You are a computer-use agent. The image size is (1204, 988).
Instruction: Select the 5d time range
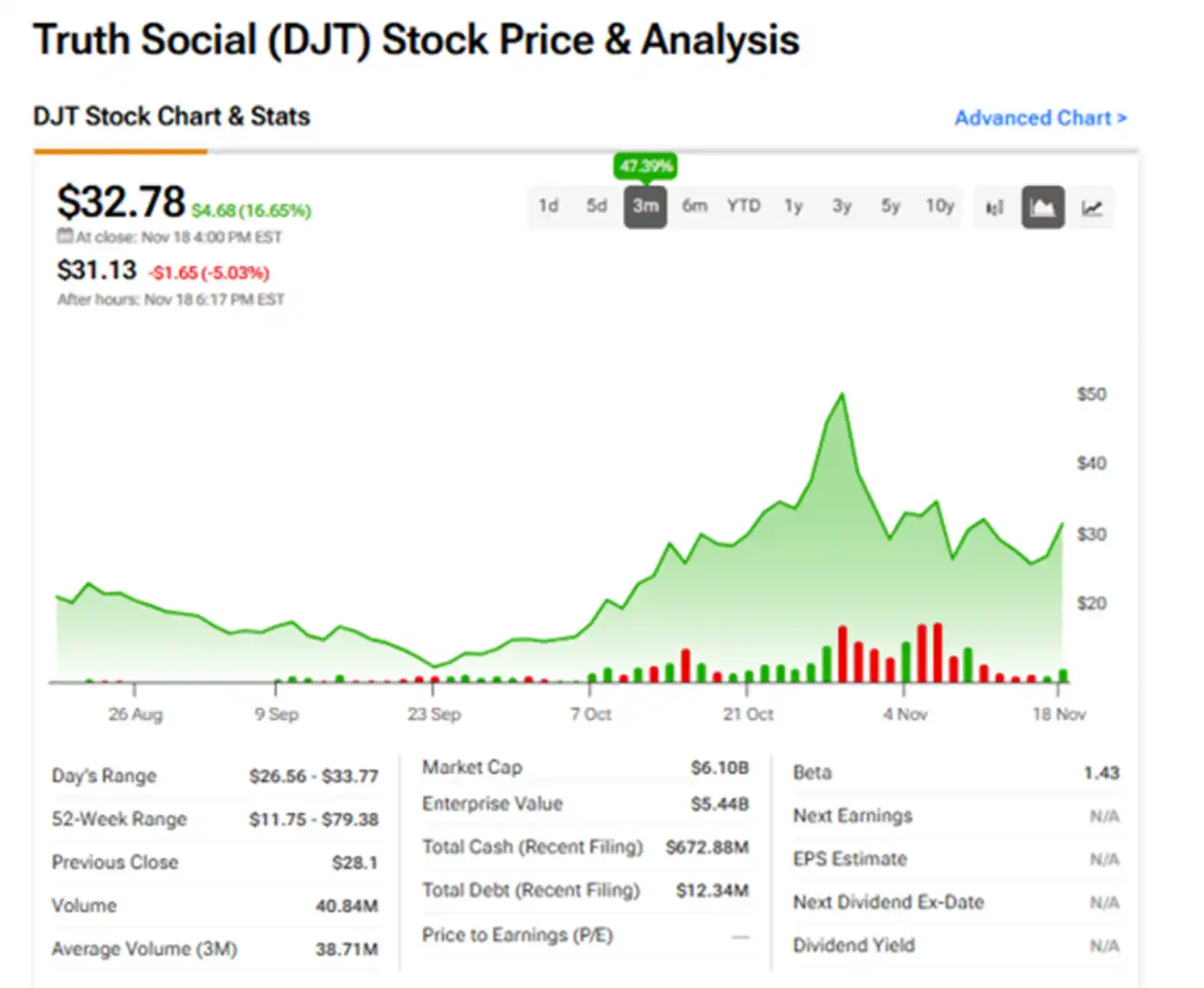pyautogui.click(x=597, y=206)
